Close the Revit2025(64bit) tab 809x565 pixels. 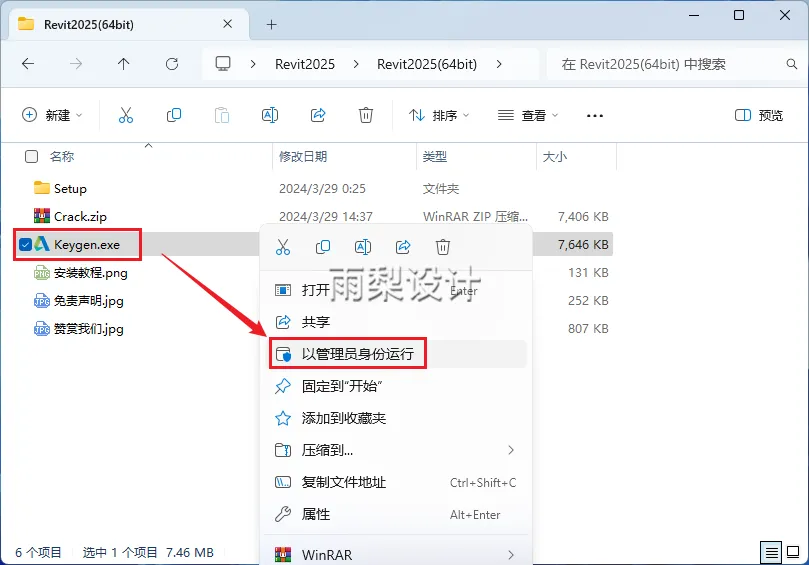[x=228, y=24]
